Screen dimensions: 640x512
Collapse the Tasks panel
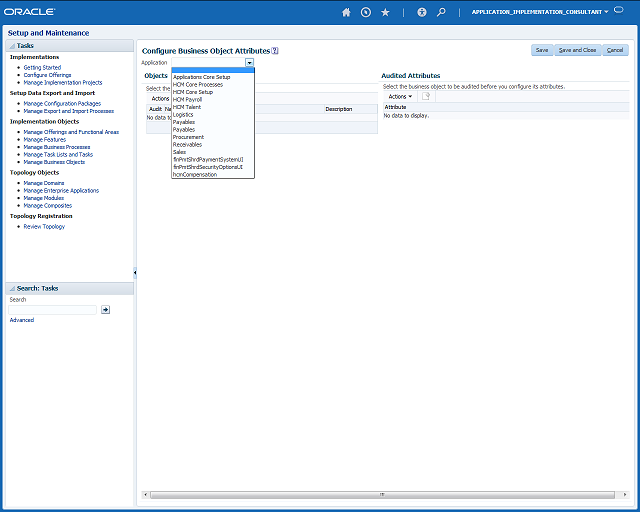pyautogui.click(x=12, y=46)
